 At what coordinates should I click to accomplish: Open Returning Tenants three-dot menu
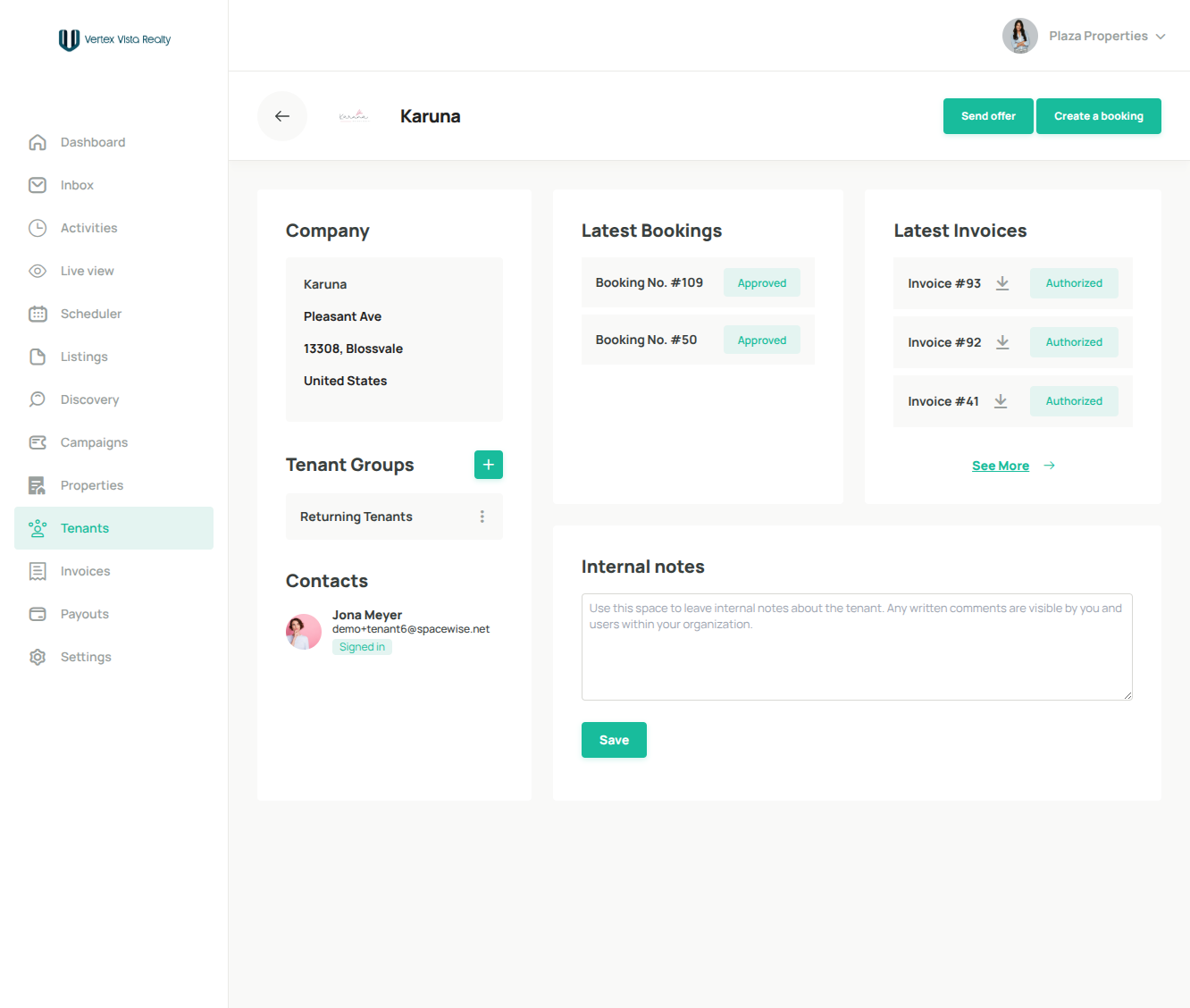point(482,517)
